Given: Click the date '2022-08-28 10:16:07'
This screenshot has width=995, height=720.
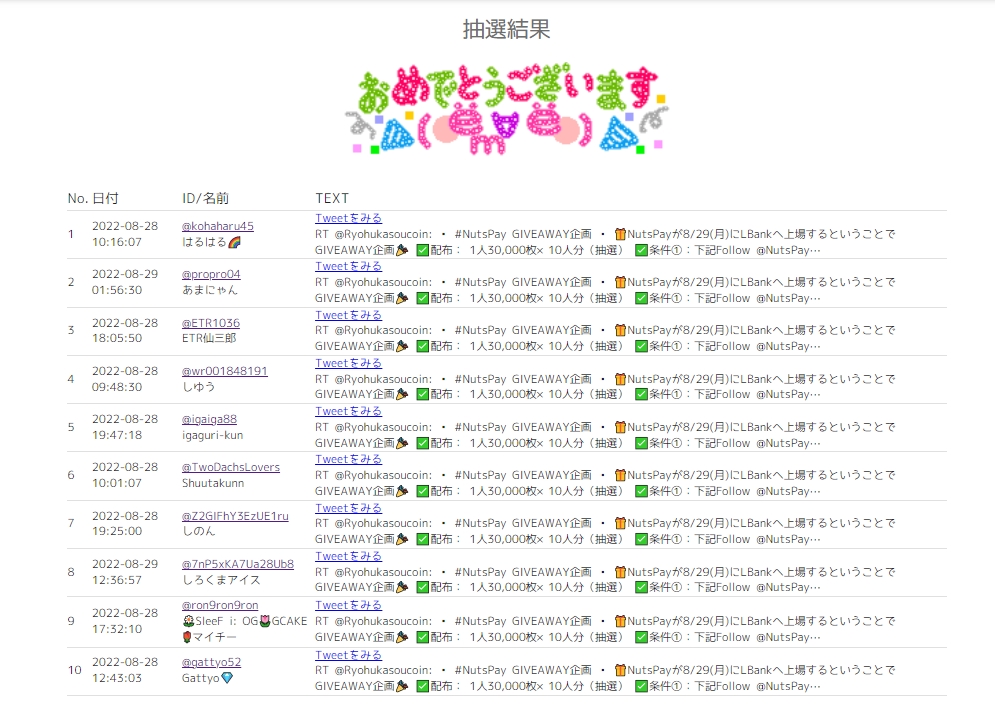Looking at the screenshot, I should click(125, 234).
